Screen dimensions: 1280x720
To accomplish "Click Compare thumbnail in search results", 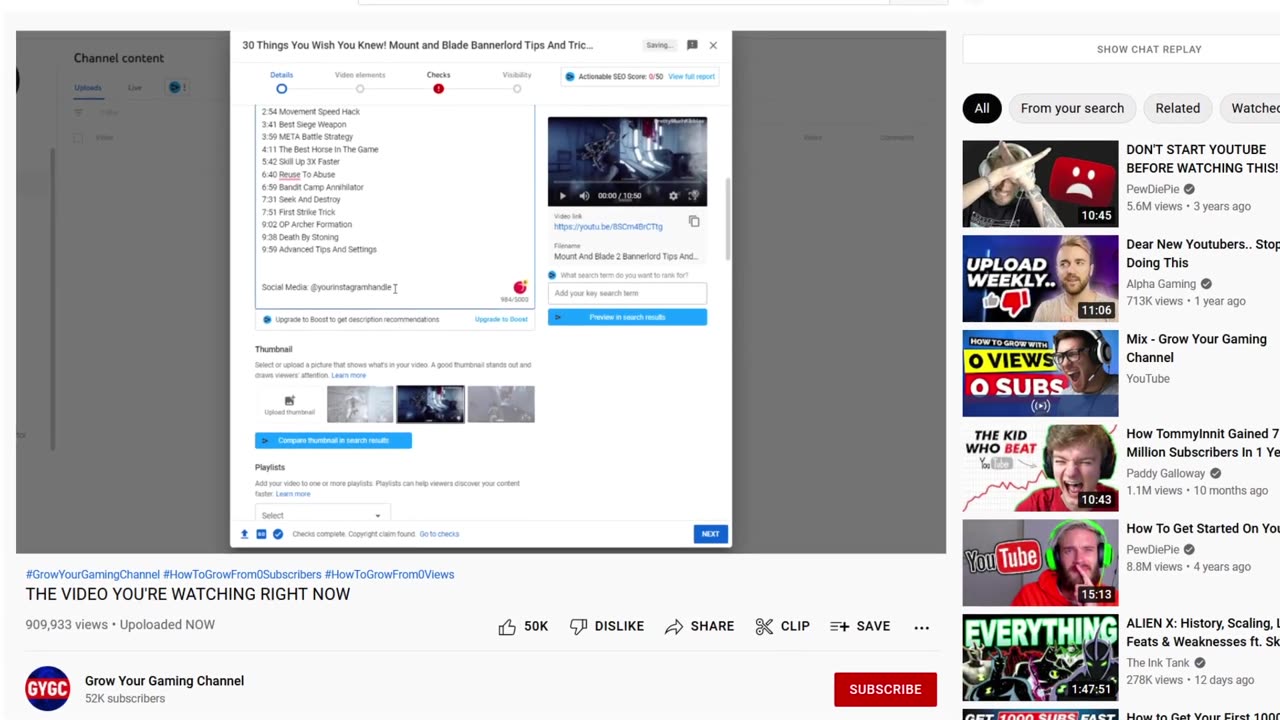I will coord(333,440).
